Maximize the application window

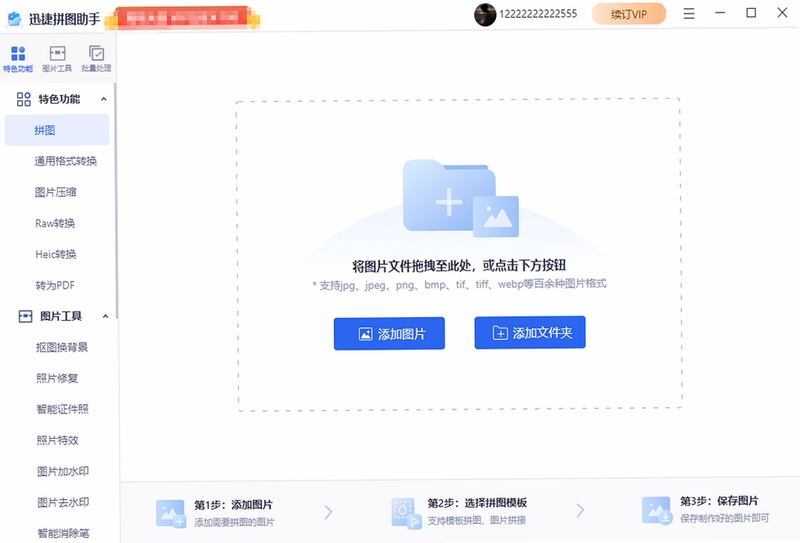coord(751,13)
